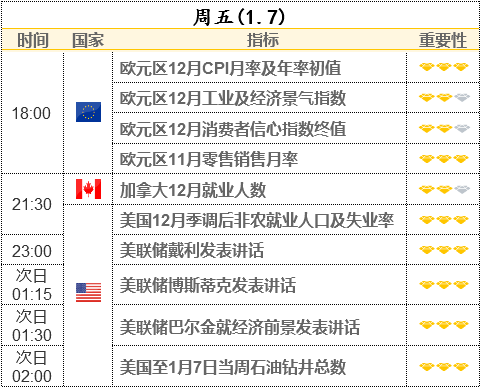Click the 国家 column header

[88, 40]
